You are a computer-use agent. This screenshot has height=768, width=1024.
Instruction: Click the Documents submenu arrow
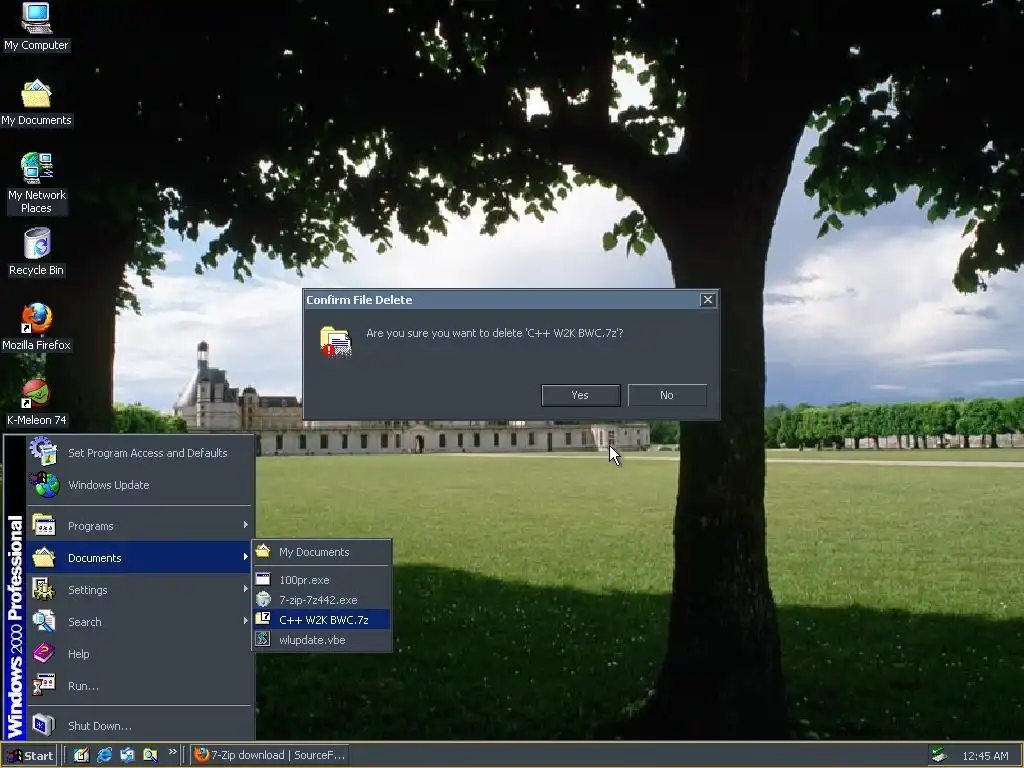tap(246, 557)
